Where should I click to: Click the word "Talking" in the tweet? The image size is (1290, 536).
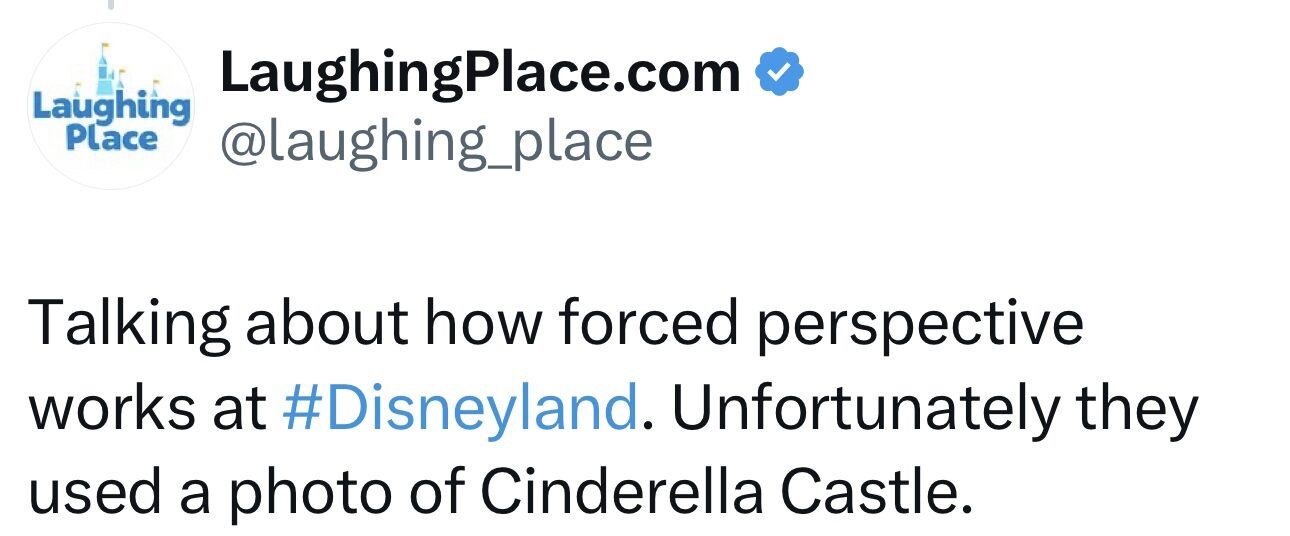126,325
